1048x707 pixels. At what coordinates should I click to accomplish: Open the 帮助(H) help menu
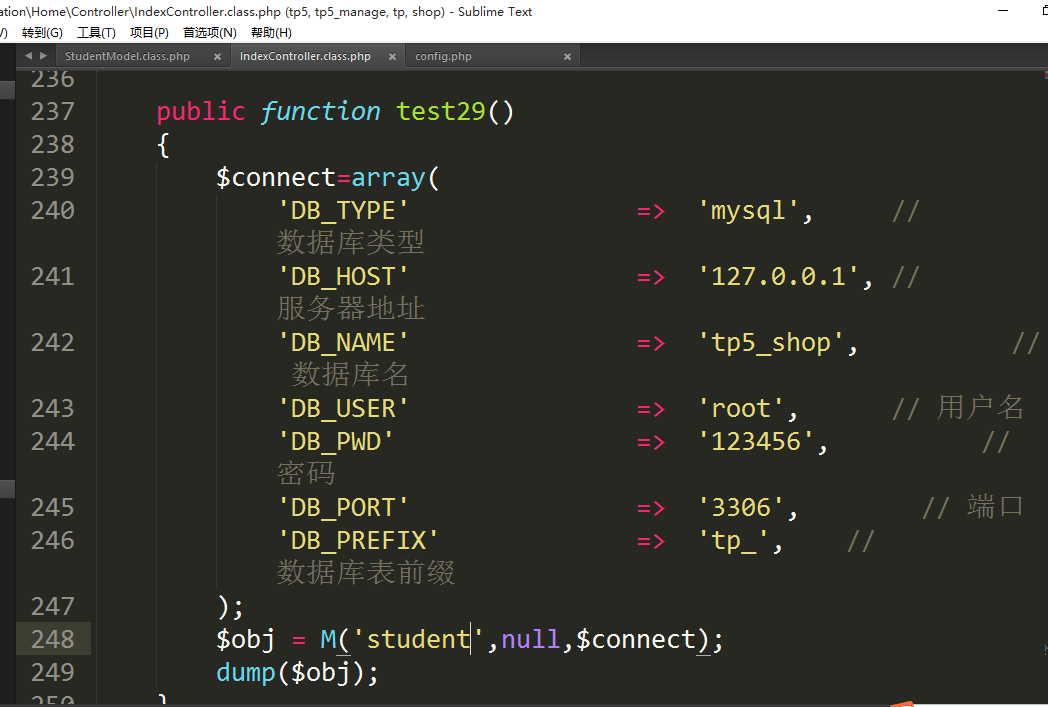271,33
